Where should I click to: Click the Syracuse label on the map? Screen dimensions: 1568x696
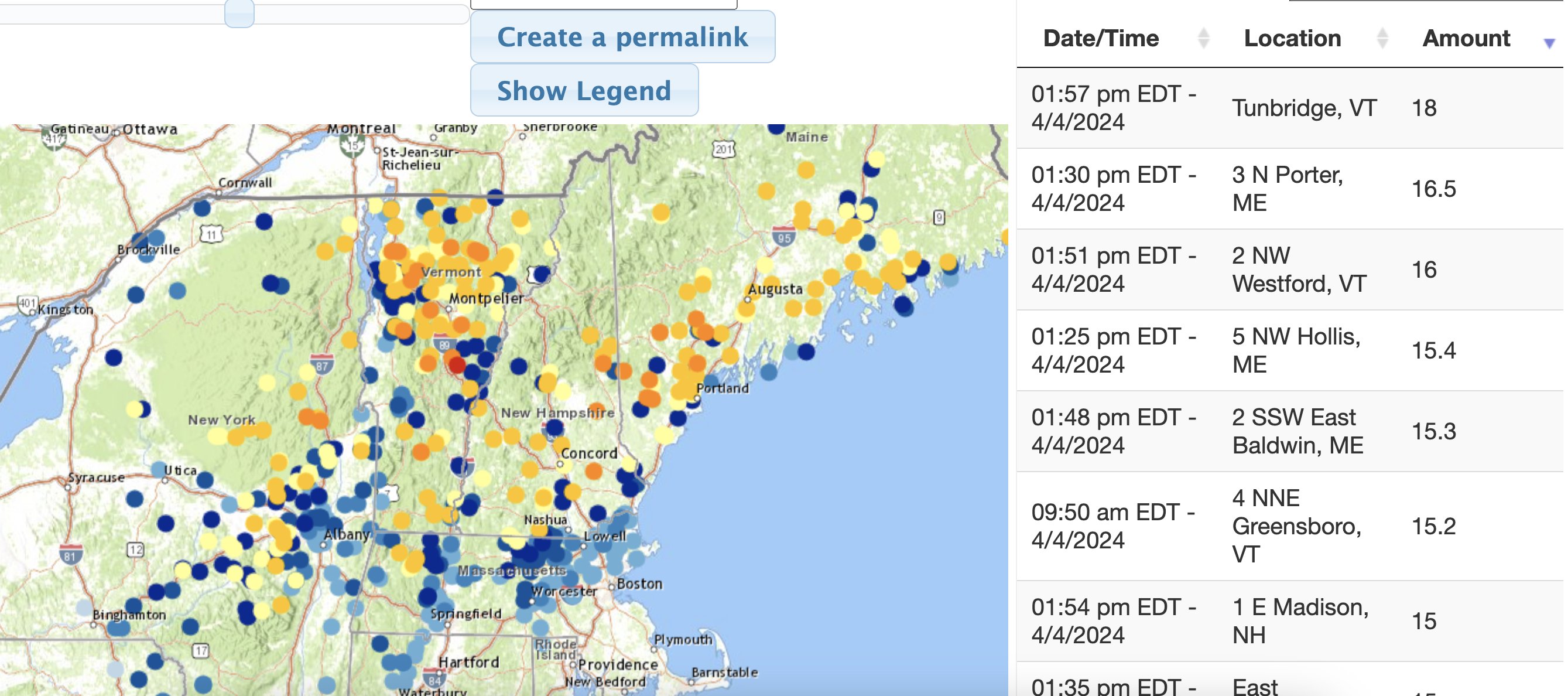tap(96, 477)
